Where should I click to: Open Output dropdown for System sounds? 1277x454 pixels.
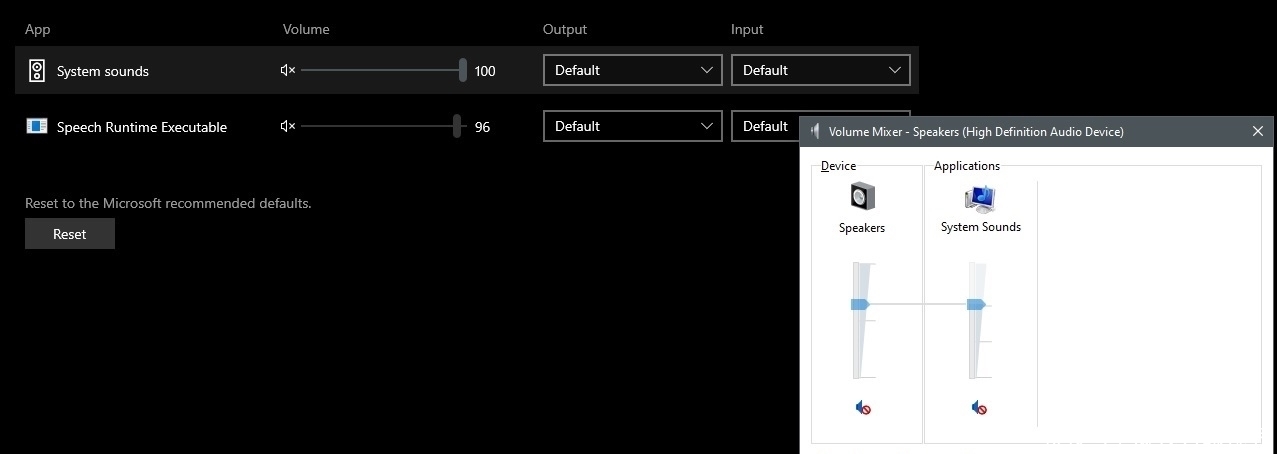click(x=632, y=70)
